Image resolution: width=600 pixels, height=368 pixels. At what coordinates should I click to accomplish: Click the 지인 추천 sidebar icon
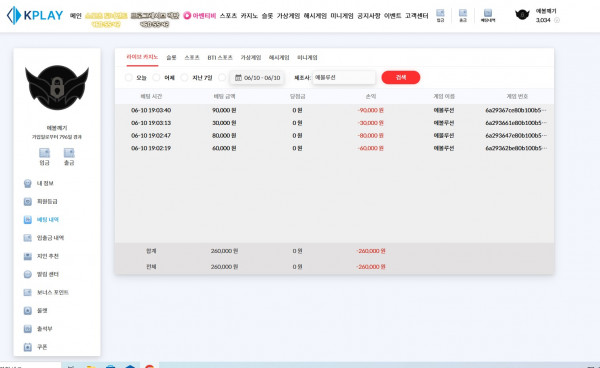(28, 256)
